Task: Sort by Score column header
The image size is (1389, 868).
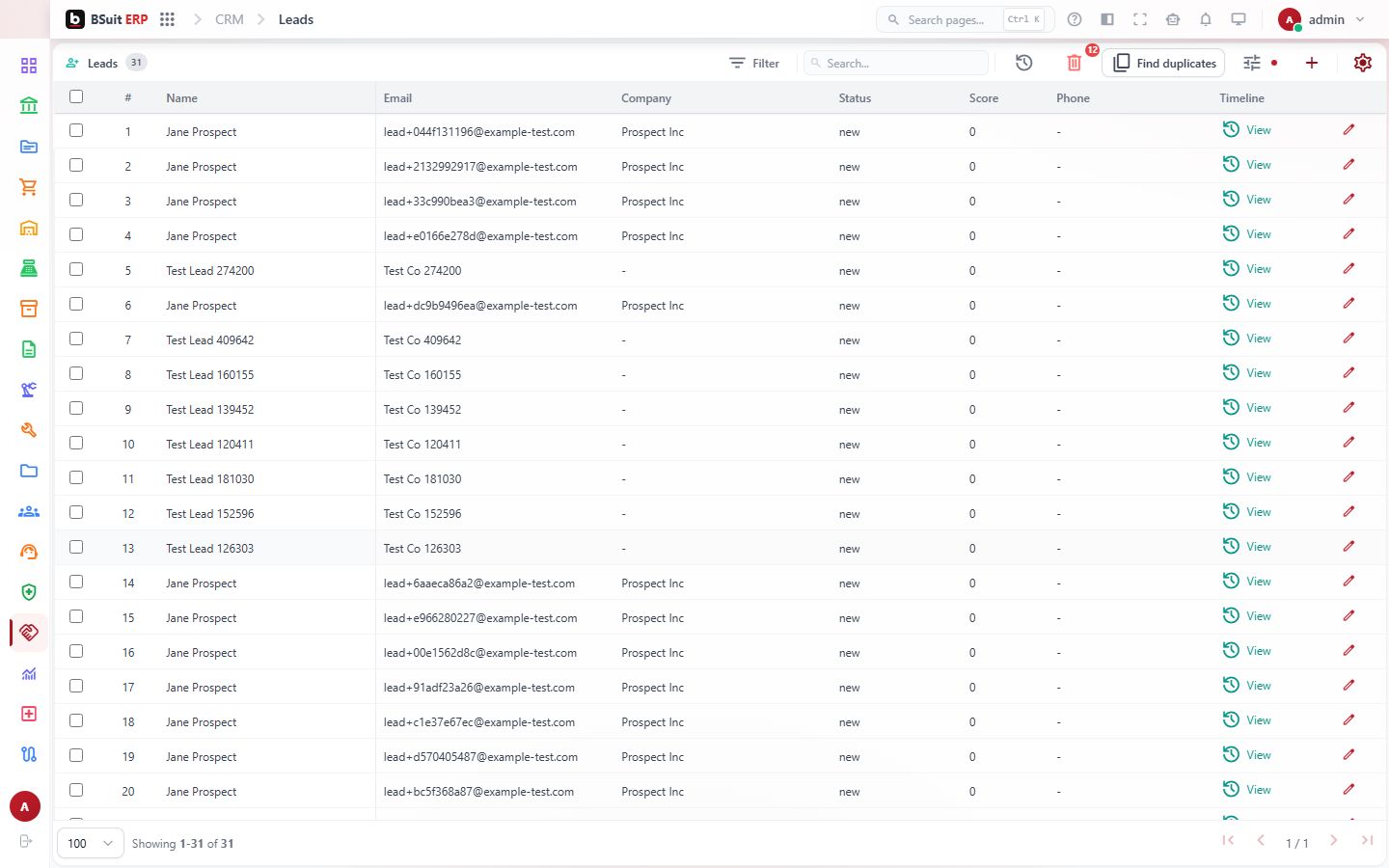Action: 984,98
